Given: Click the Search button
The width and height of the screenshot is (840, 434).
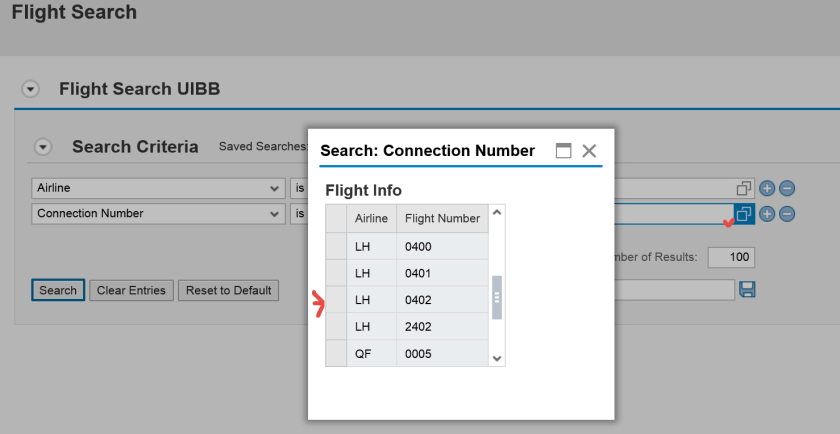Looking at the screenshot, I should click(58, 290).
